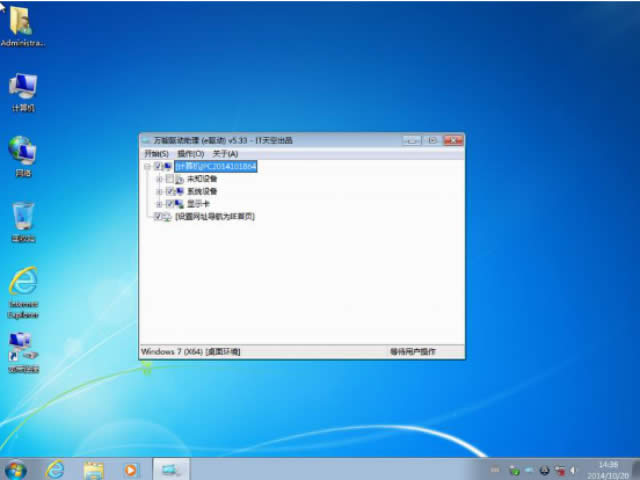The width and height of the screenshot is (640, 480).
Task: Open Windows Explorer from the taskbar
Action: (94, 469)
